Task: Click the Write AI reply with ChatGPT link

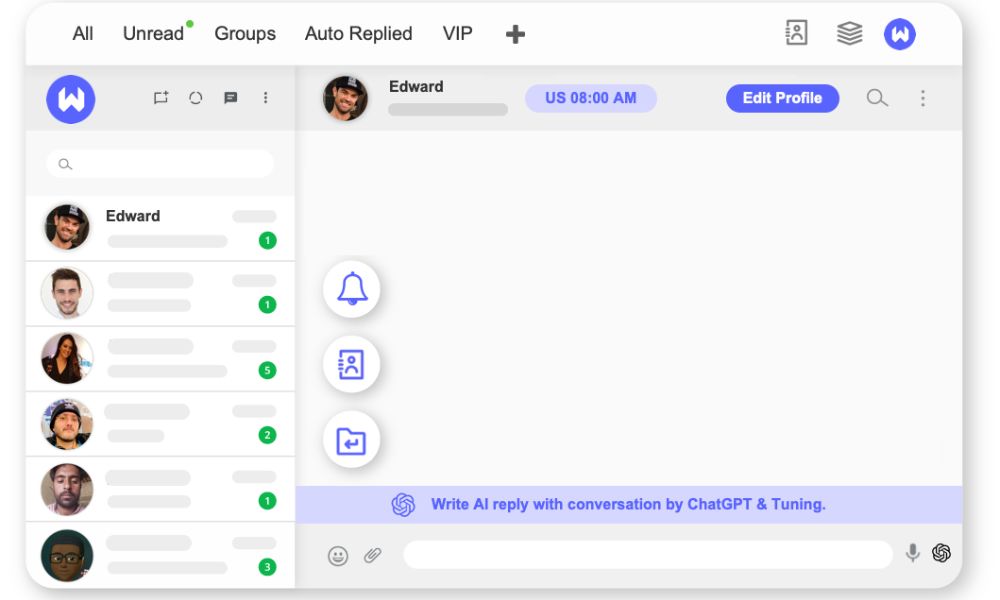Action: pos(628,504)
